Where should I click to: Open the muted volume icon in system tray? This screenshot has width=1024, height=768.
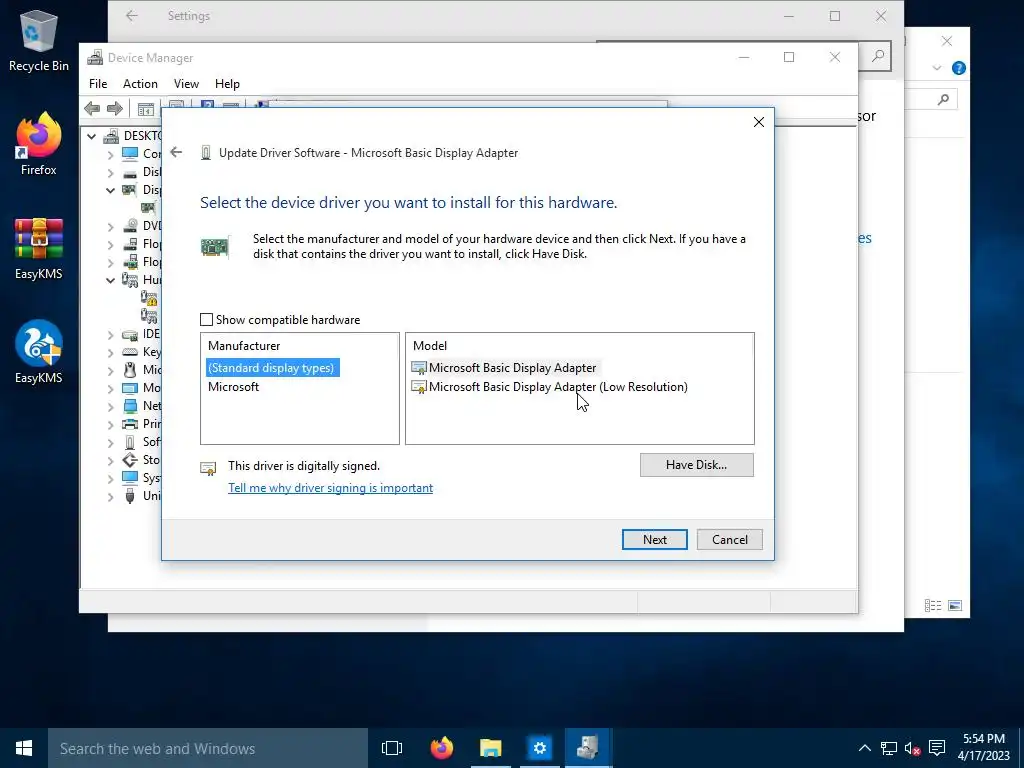pyautogui.click(x=912, y=748)
